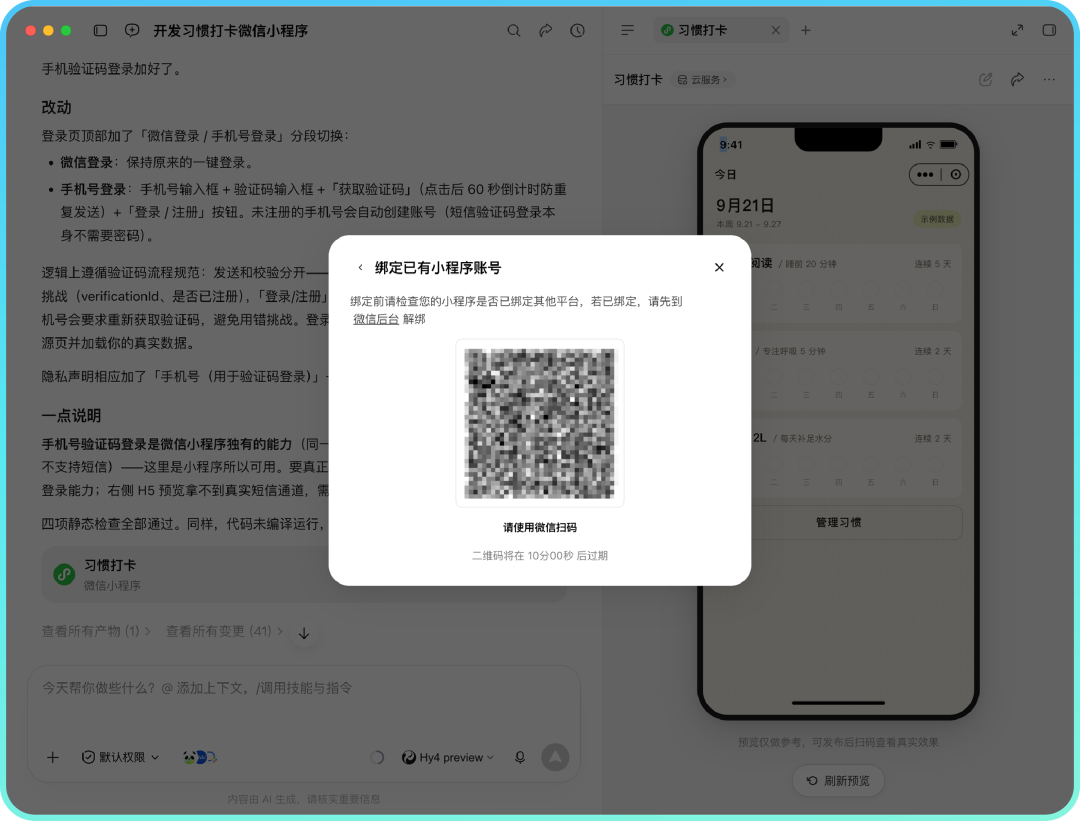Add a new tab with plus icon
Viewport: 1080px width, 821px height.
805,30
